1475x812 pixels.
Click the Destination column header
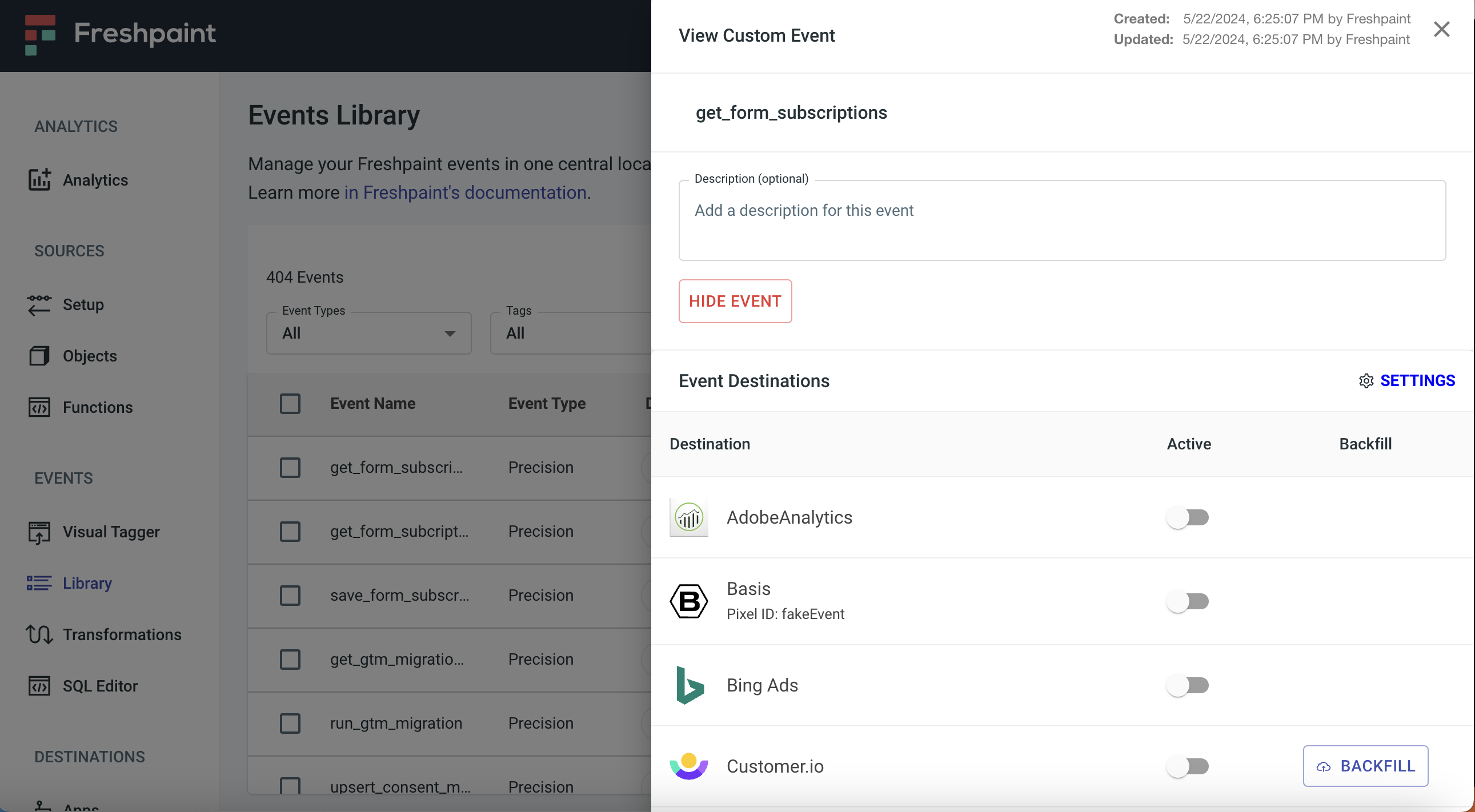[710, 444]
